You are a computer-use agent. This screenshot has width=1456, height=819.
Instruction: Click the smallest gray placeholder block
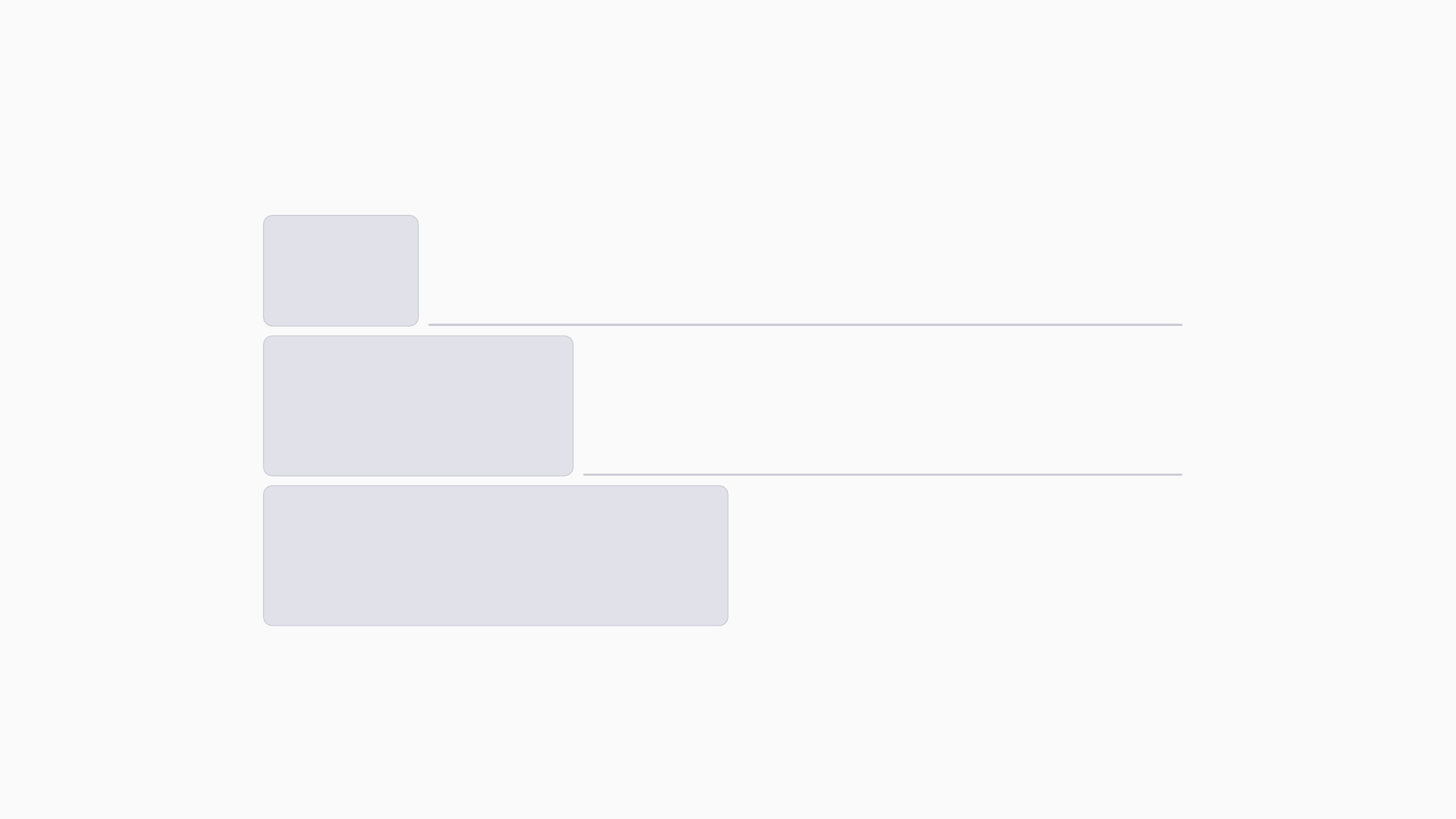coord(341,270)
